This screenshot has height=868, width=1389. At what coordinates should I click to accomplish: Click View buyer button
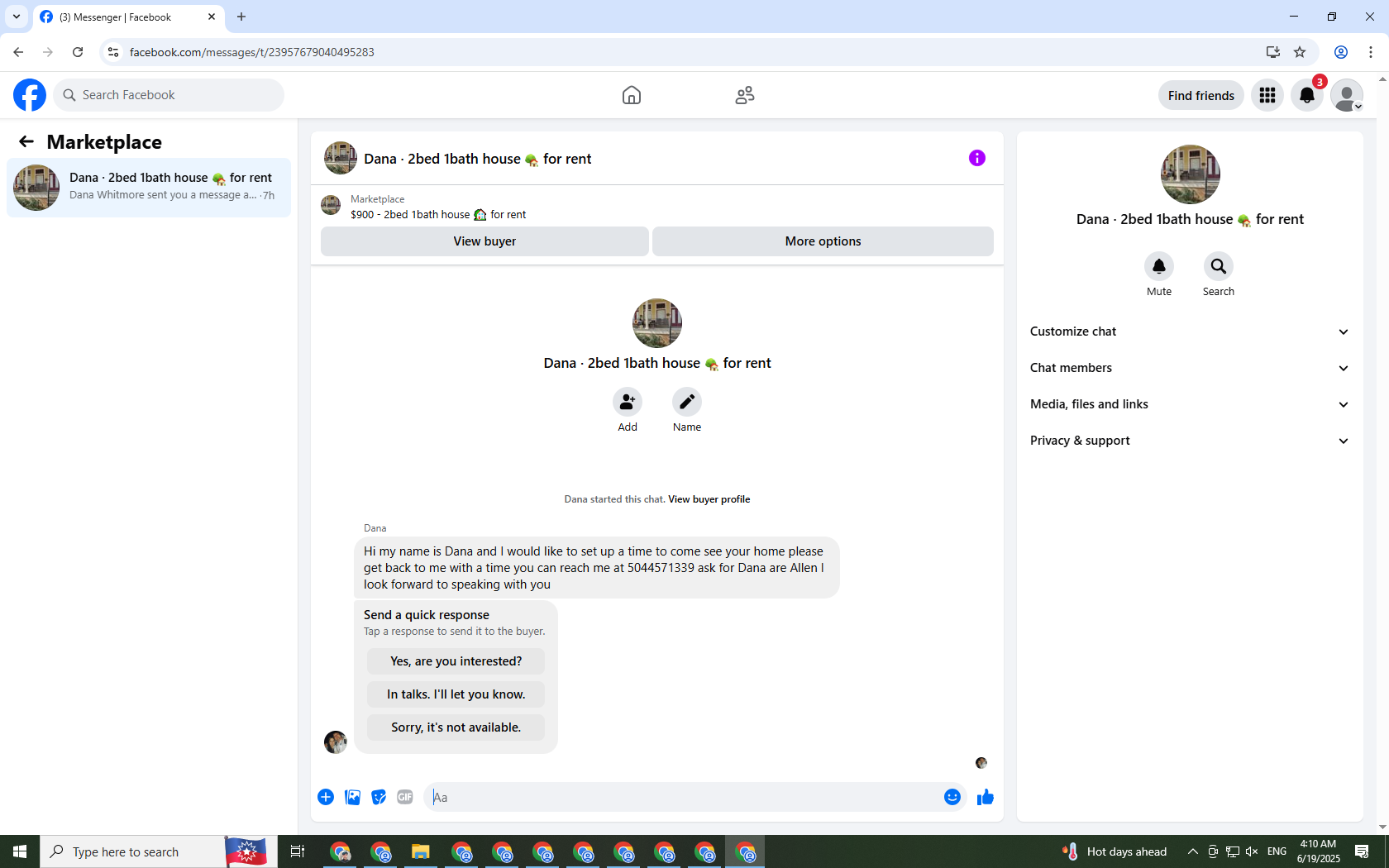click(484, 241)
